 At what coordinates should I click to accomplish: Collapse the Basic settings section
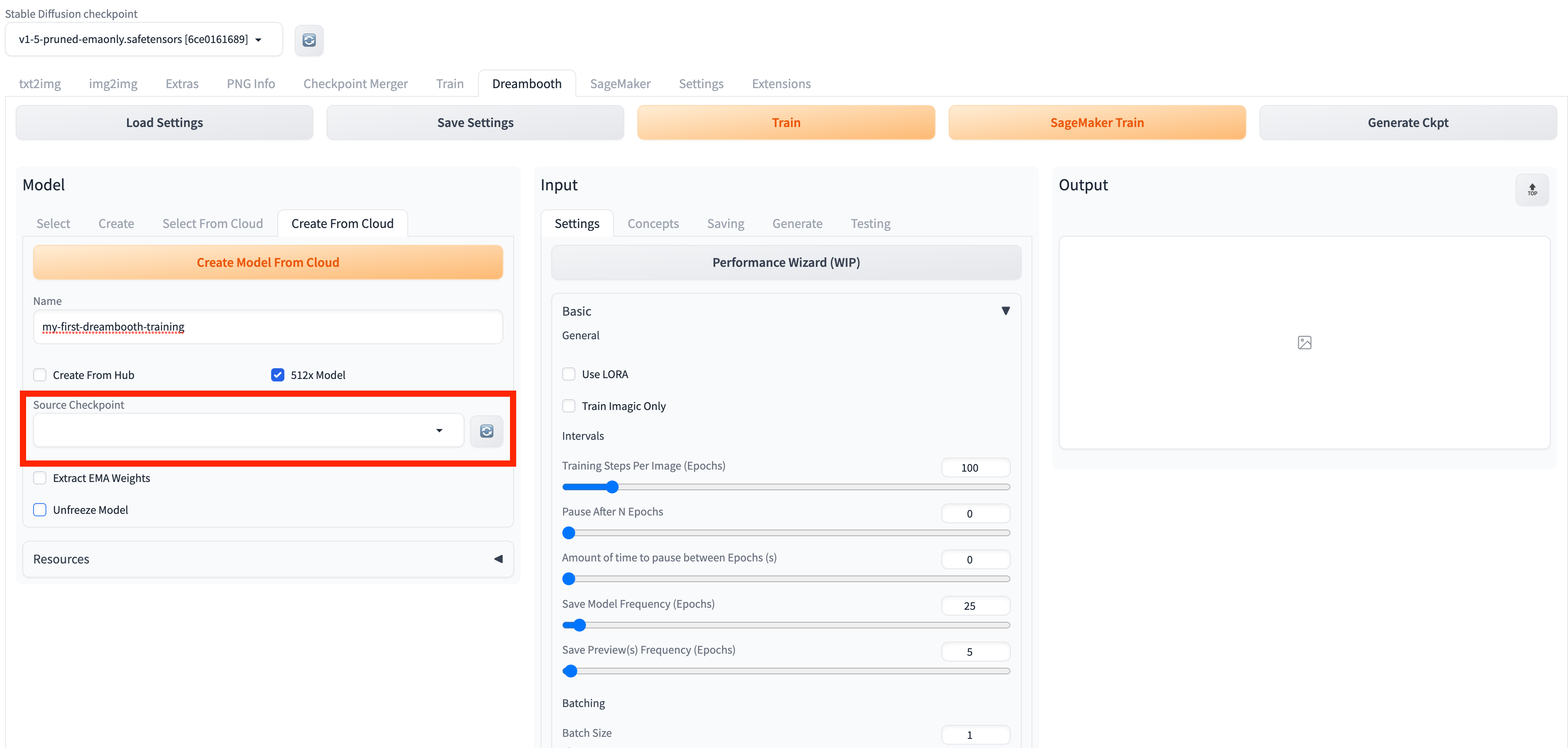1005,312
